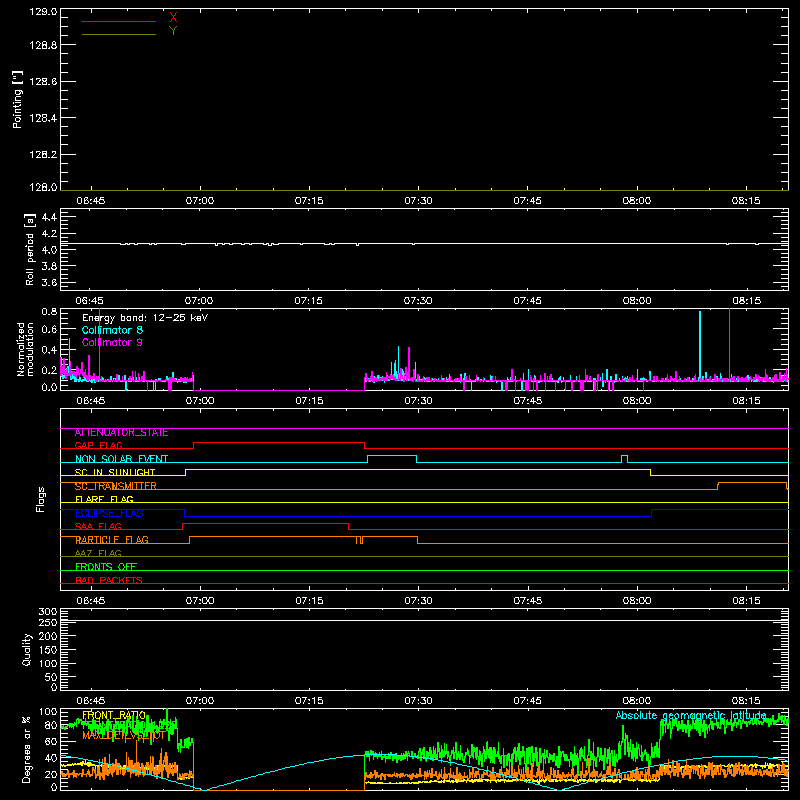Click the 128.2 tick on Pointing axis
This screenshot has height=800, width=800.
44,155
